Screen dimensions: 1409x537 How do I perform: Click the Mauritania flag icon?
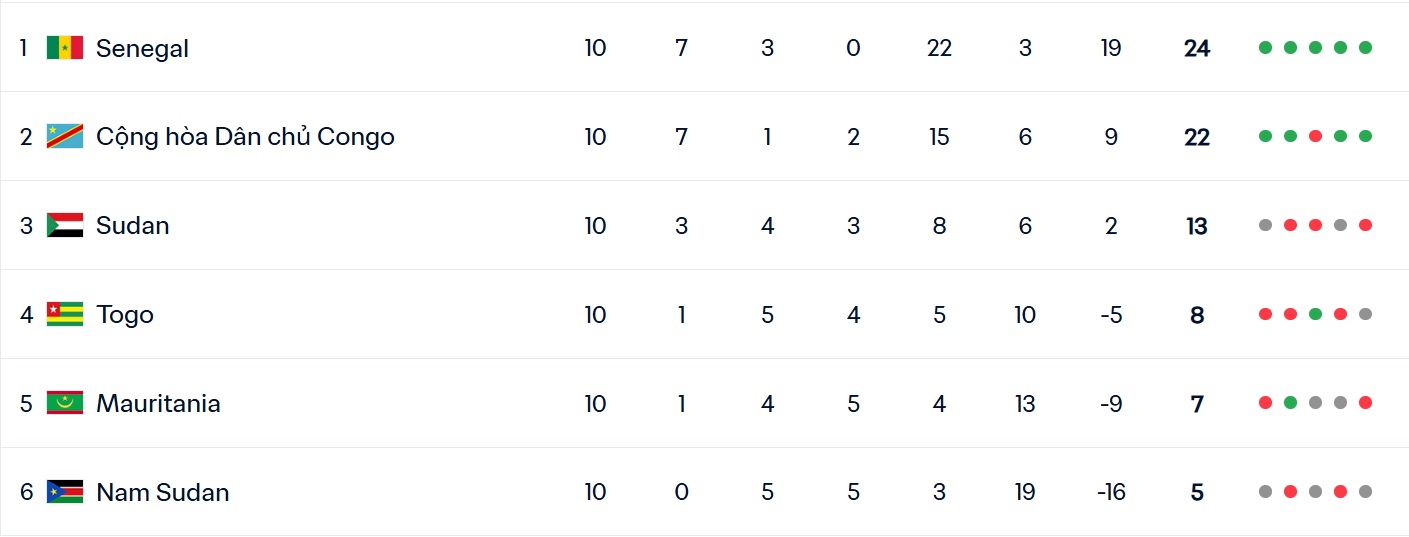(x=65, y=404)
